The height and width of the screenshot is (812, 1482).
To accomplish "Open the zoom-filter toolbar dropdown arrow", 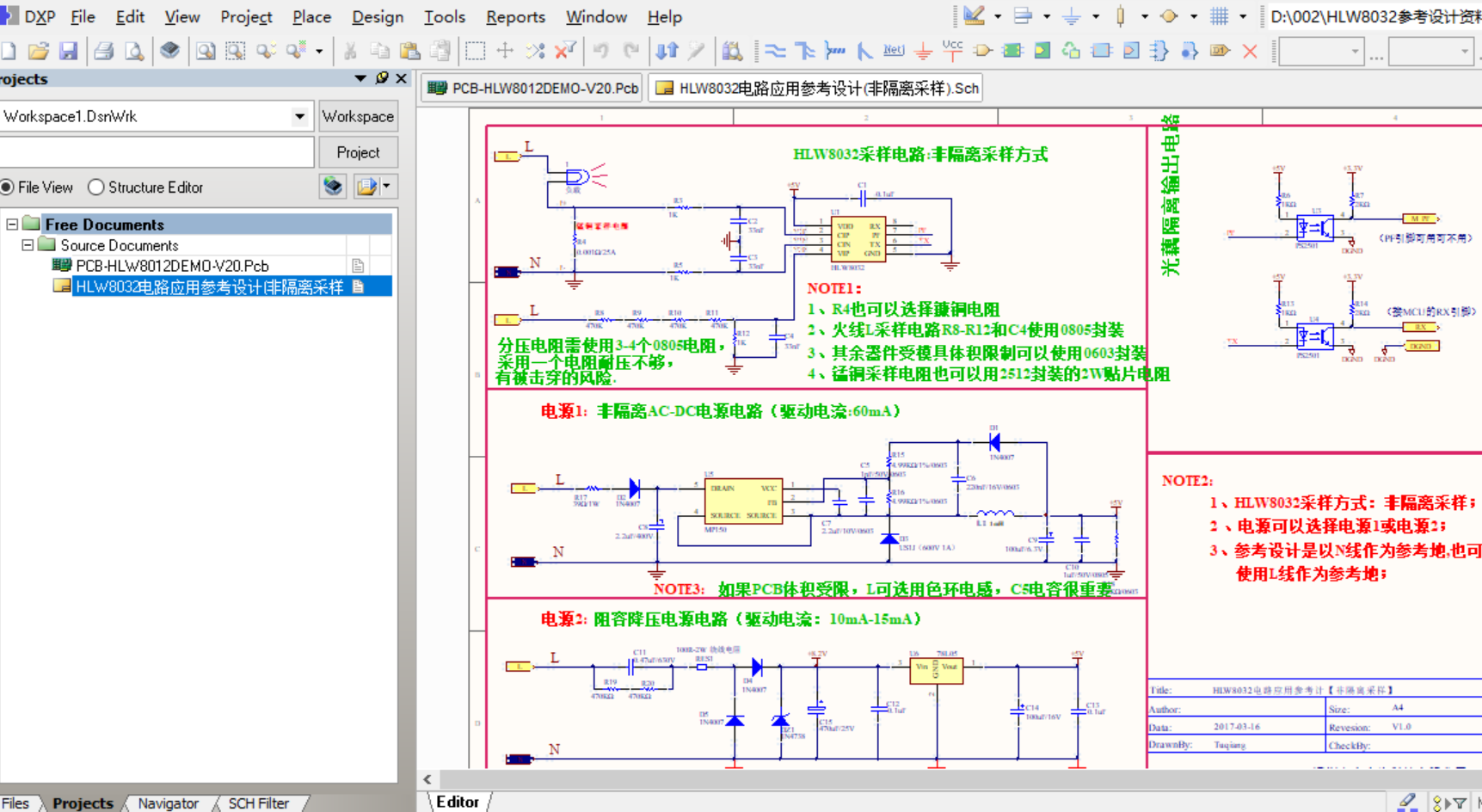I will point(319,51).
